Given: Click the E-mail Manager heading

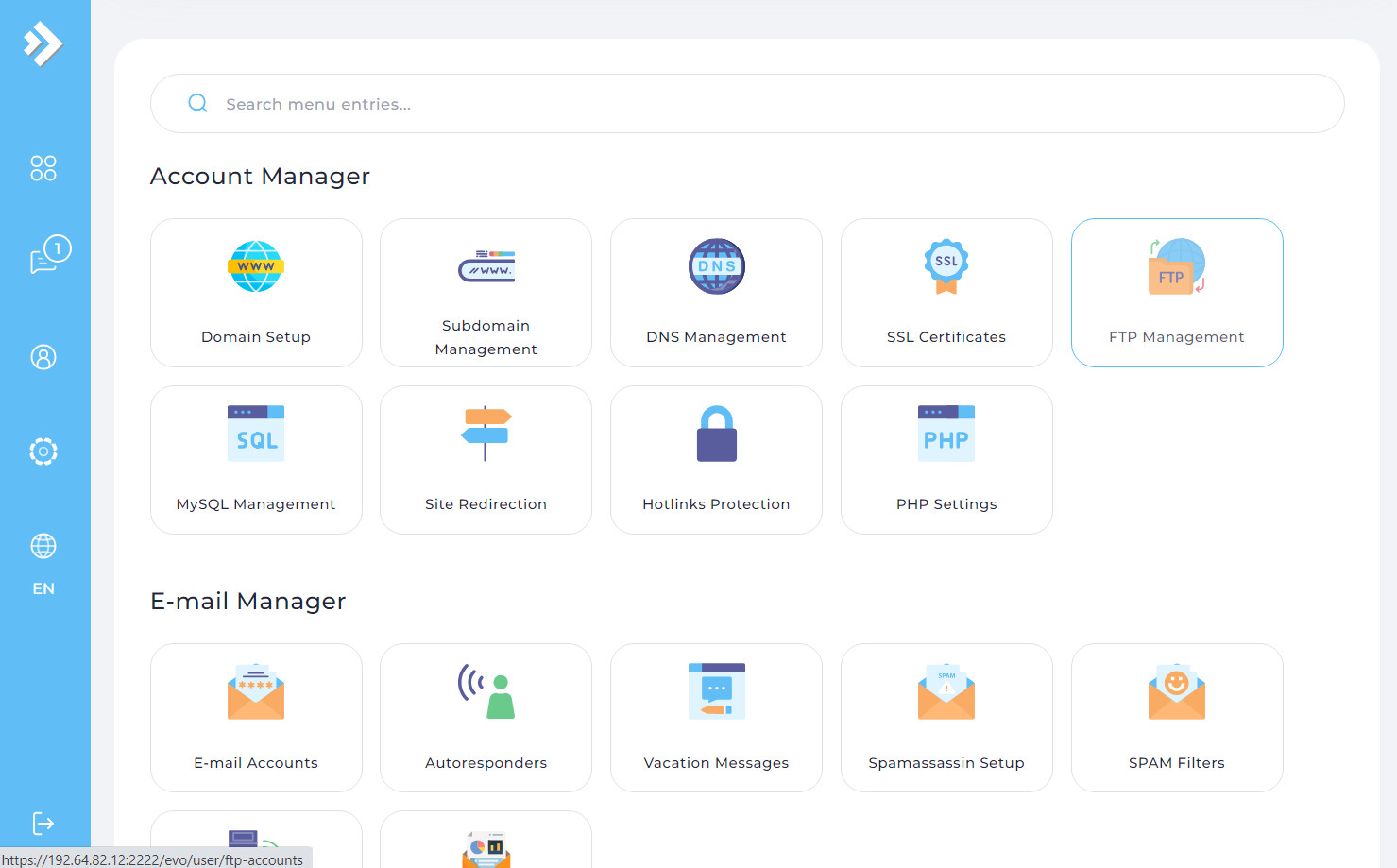Looking at the screenshot, I should tap(248, 602).
